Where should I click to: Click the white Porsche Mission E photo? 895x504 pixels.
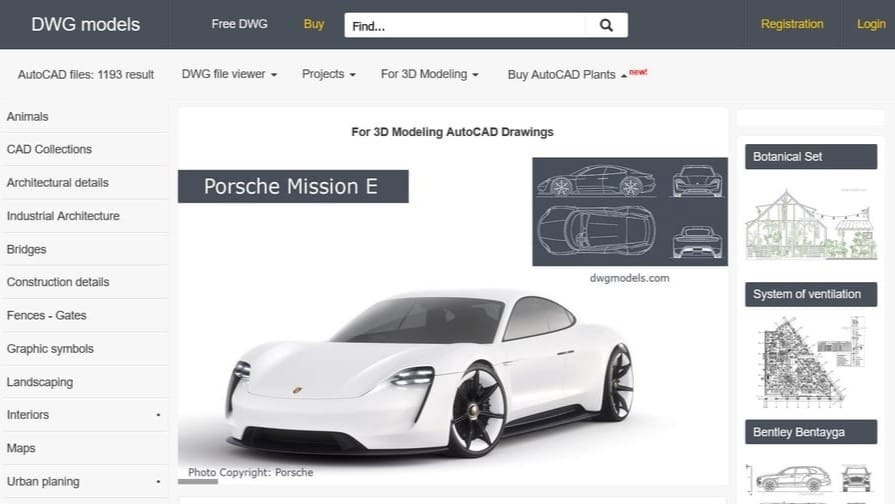click(432, 373)
